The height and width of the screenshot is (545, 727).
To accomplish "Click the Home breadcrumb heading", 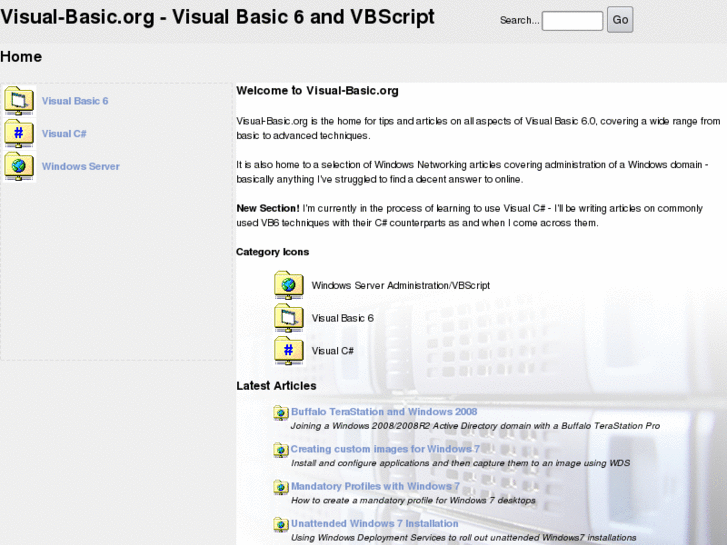I will pyautogui.click(x=21, y=57).
